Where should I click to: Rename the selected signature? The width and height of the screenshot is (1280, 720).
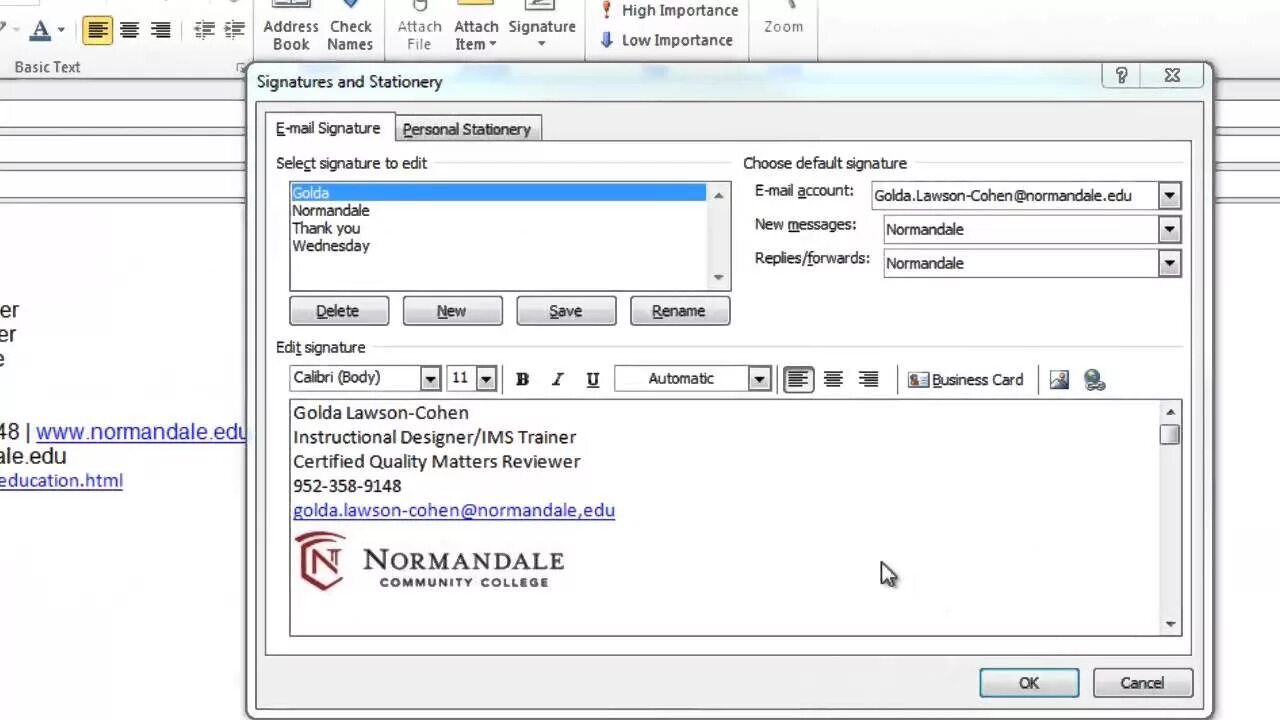coord(680,311)
